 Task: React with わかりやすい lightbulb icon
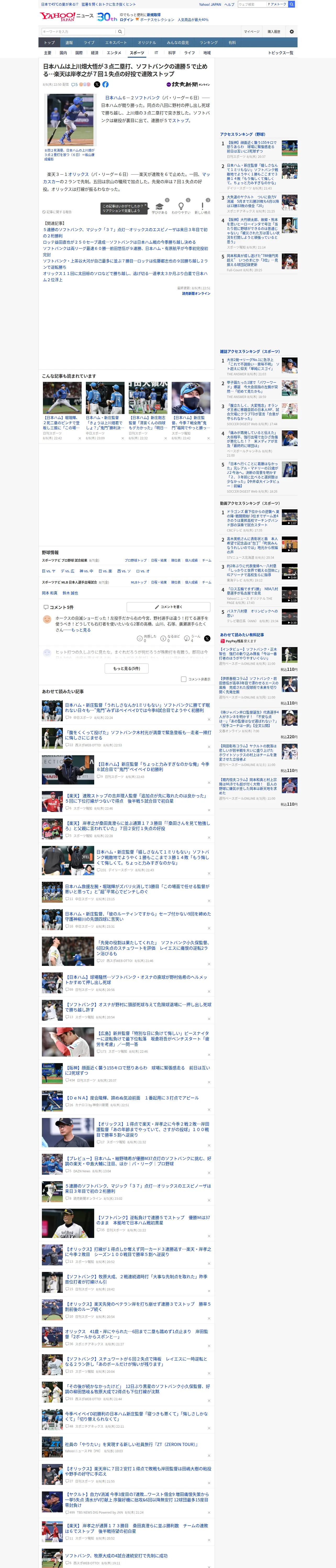point(181,206)
